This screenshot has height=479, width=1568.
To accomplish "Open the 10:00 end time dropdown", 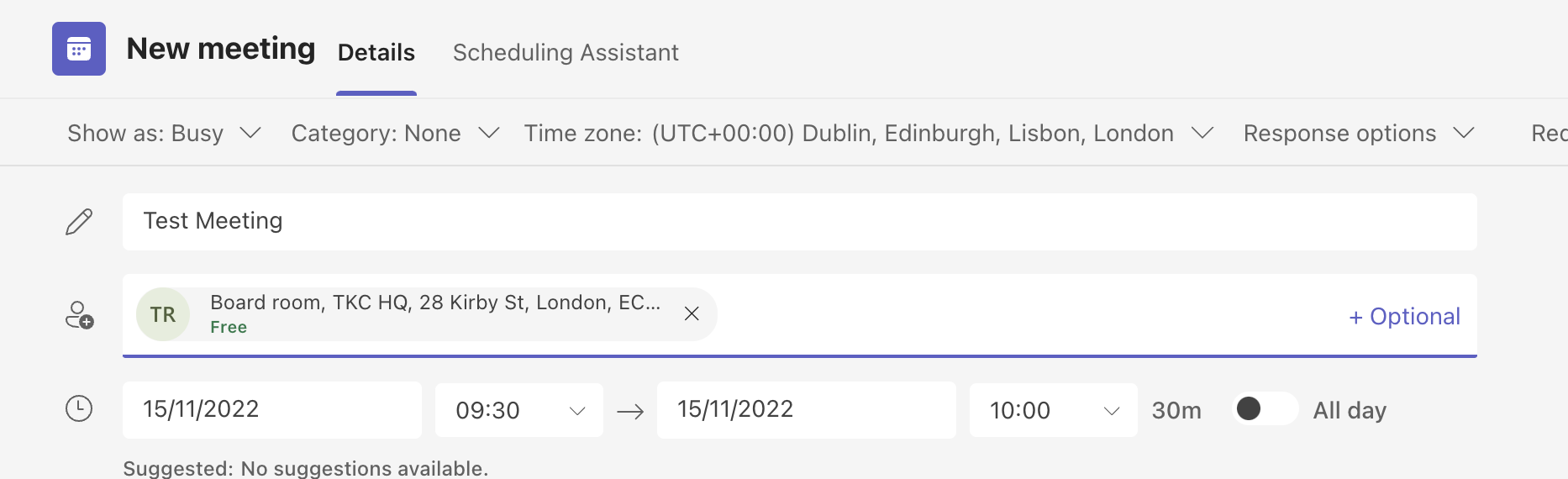I will click(1054, 410).
